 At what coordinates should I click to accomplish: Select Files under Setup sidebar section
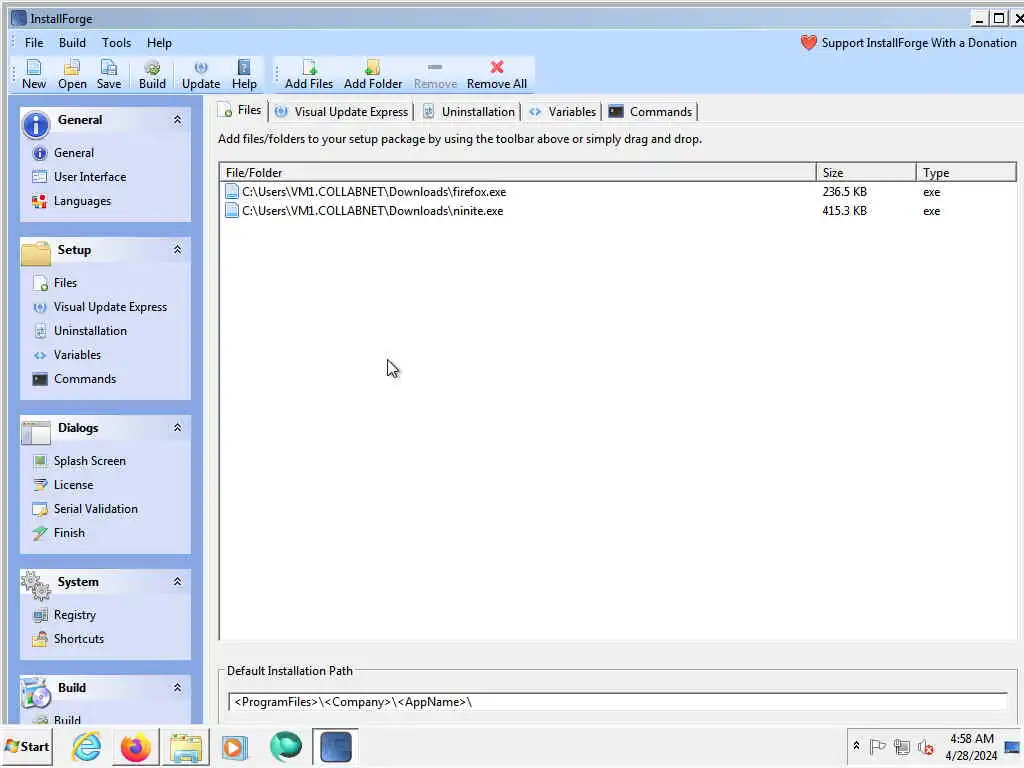(65, 283)
